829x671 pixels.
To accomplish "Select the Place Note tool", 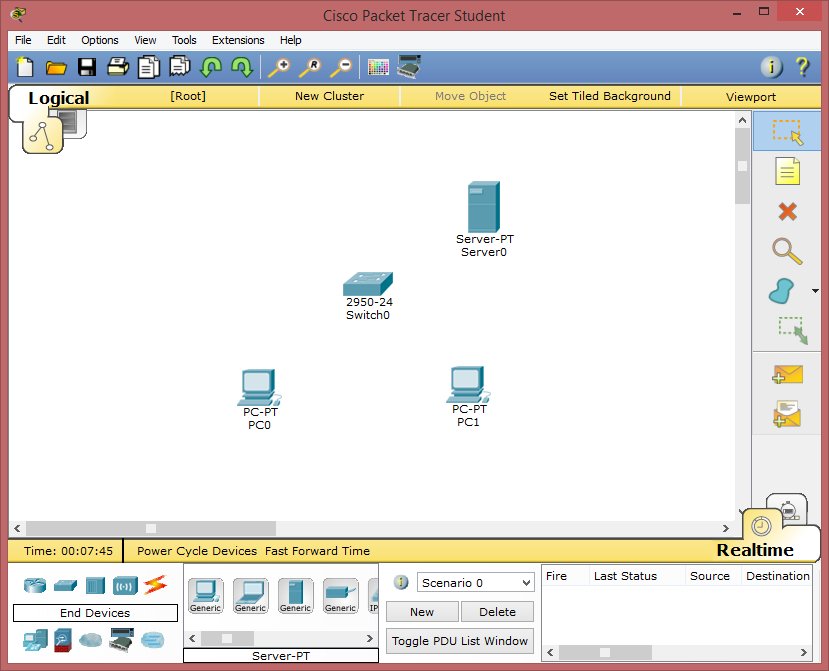I will (787, 171).
